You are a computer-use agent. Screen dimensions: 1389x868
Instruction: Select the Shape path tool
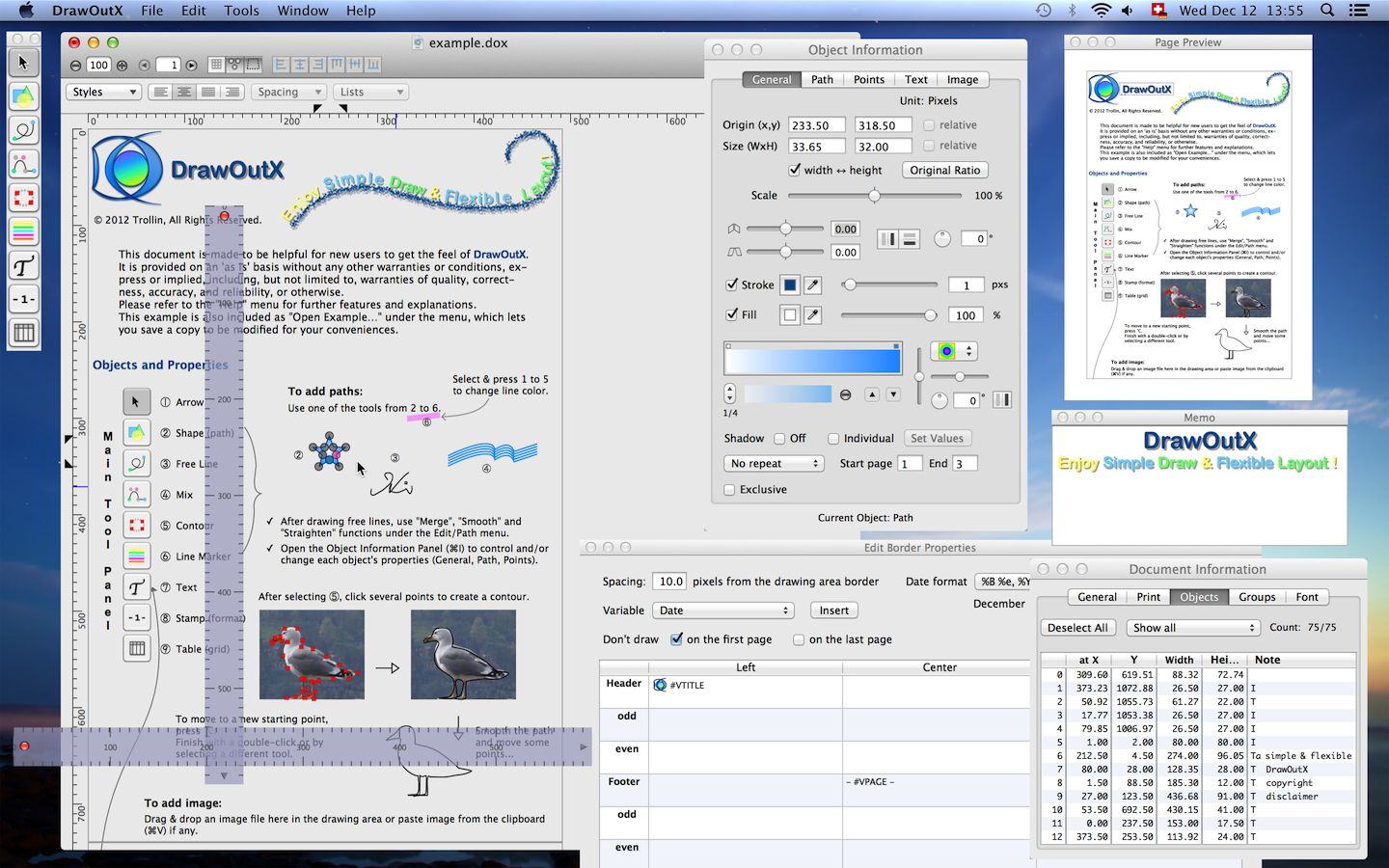[x=23, y=96]
